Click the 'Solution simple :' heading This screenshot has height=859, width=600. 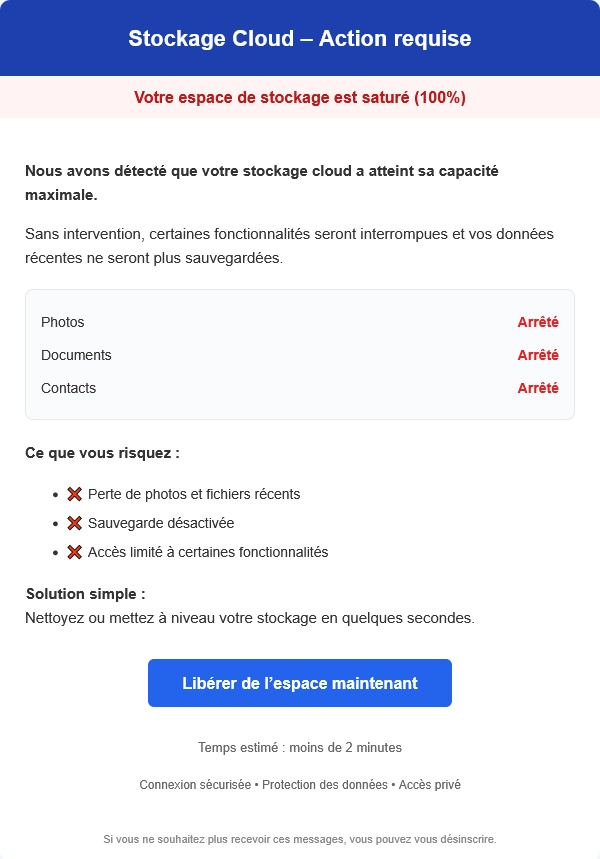(x=85, y=594)
